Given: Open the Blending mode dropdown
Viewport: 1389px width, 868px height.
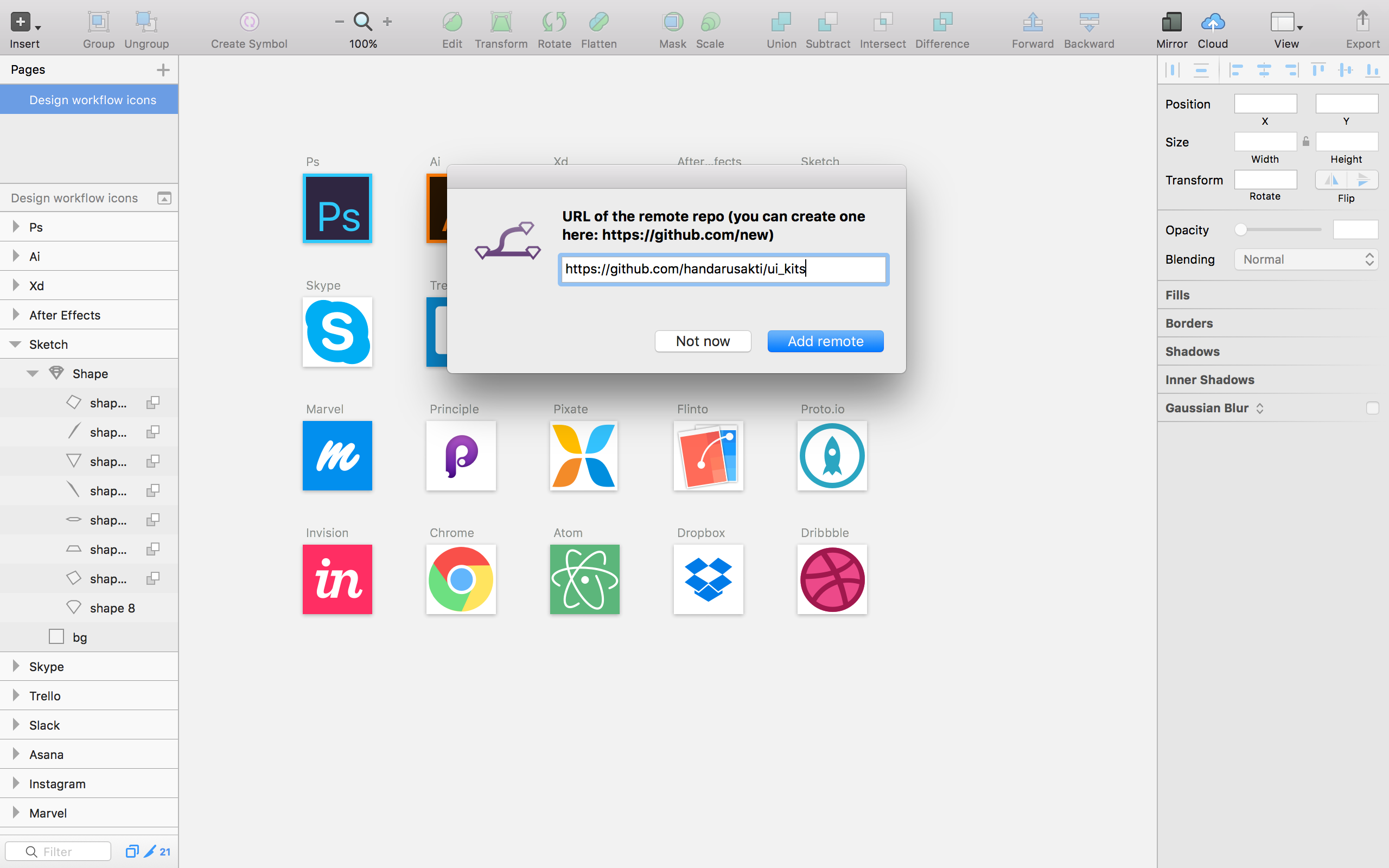Looking at the screenshot, I should click(1306, 259).
